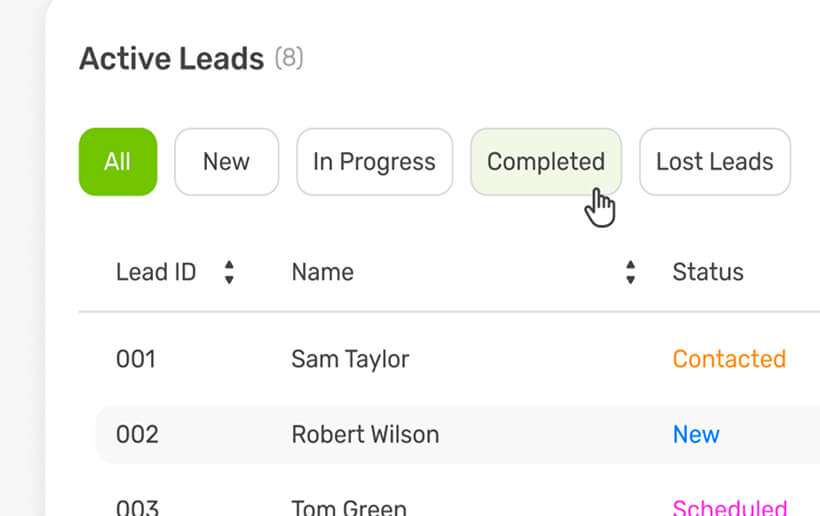
Task: Click the Name column header label
Action: [x=322, y=272]
